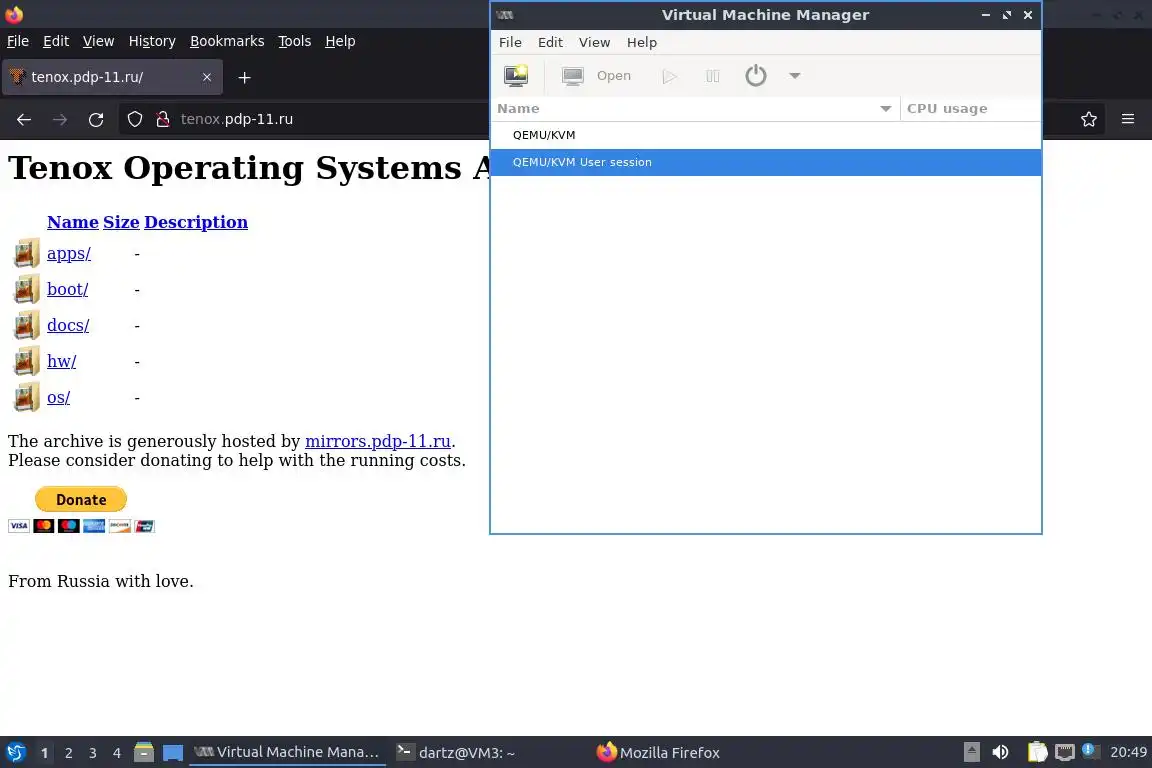Select the QEMU/KVM connection row
Viewport: 1152px width, 768px height.
tap(766, 135)
